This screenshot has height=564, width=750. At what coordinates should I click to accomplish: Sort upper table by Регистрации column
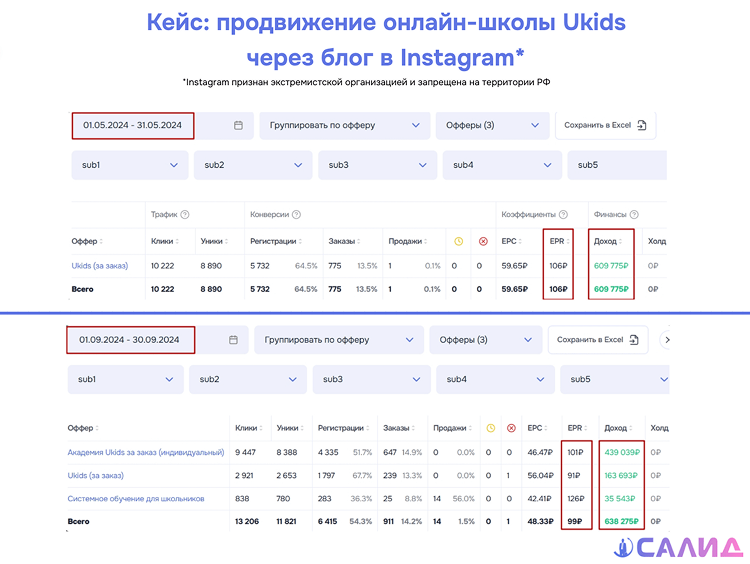tap(276, 241)
